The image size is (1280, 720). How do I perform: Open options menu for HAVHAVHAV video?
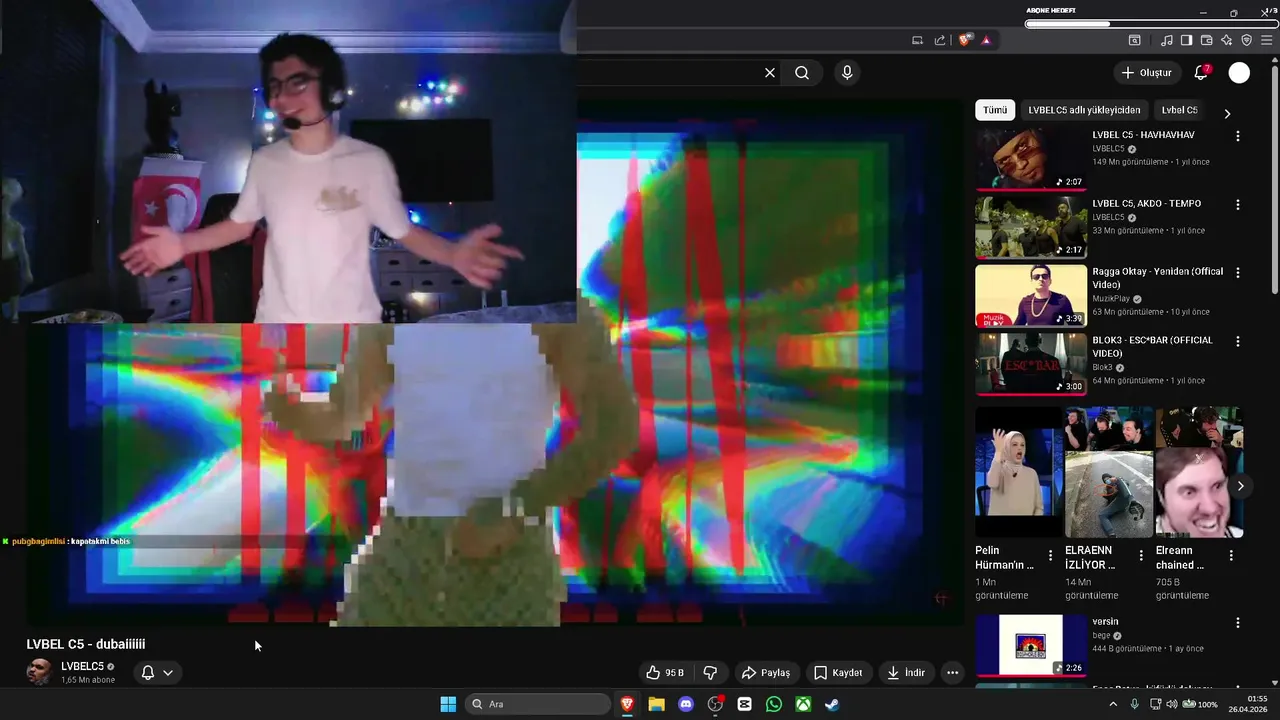pos(1238,136)
